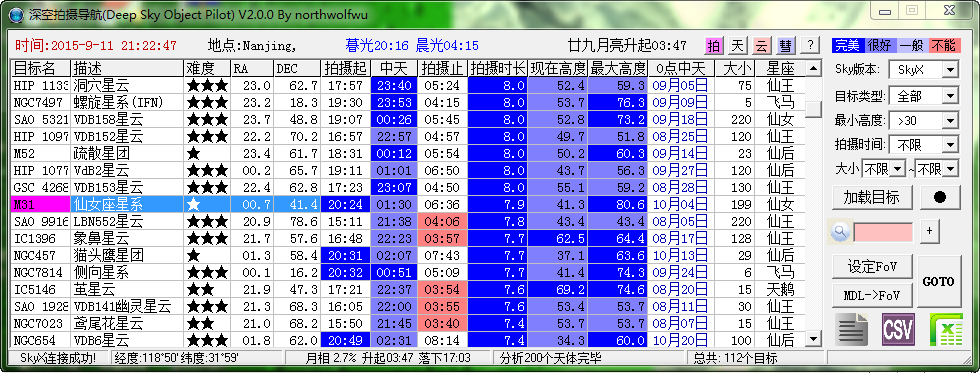Select the NGC457 target row
Screen dimensions: 980x373
[409, 255]
